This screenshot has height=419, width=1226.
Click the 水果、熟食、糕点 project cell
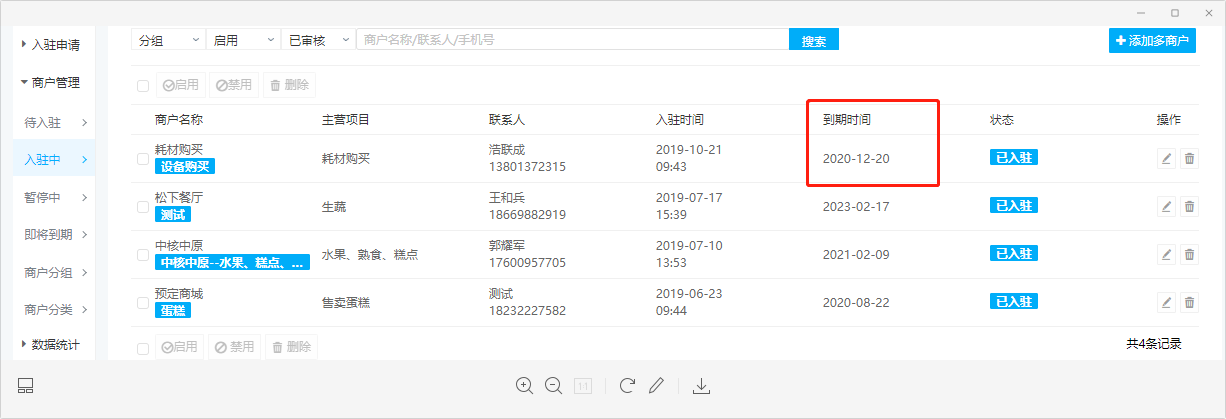click(369, 255)
